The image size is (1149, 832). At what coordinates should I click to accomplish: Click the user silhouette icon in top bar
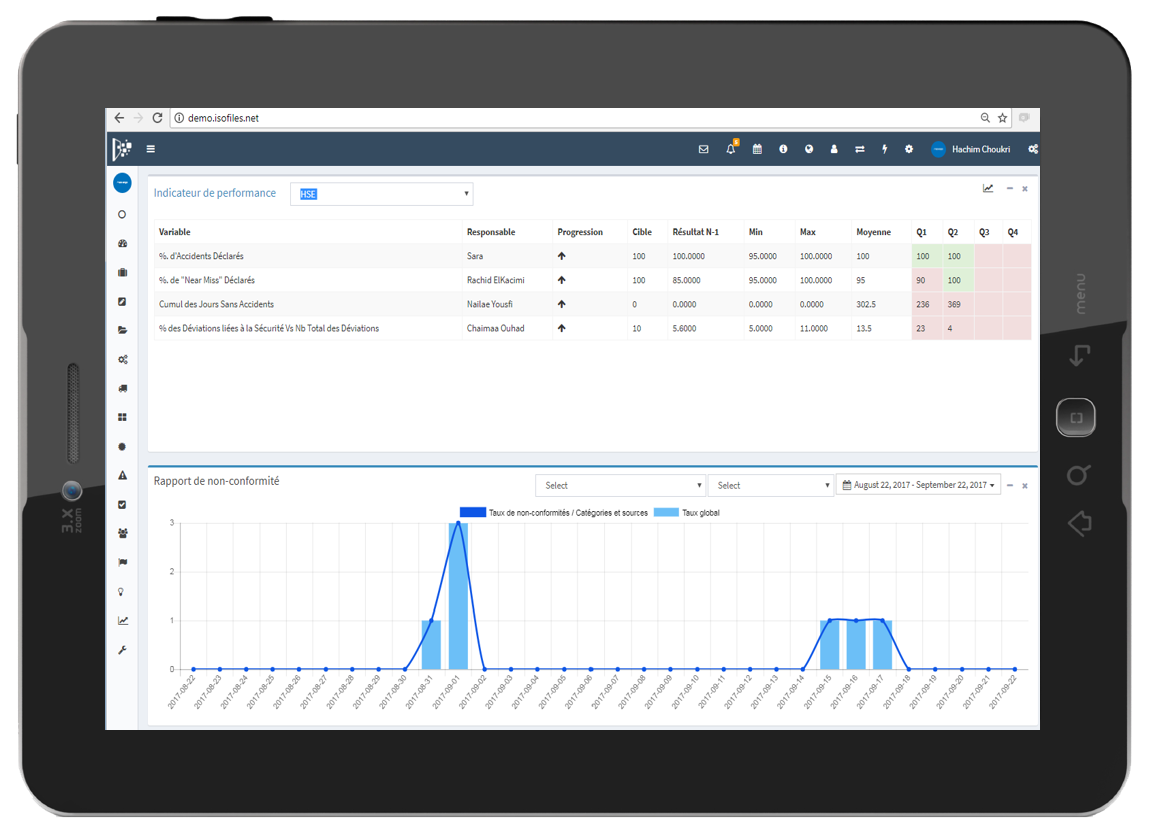(x=834, y=149)
